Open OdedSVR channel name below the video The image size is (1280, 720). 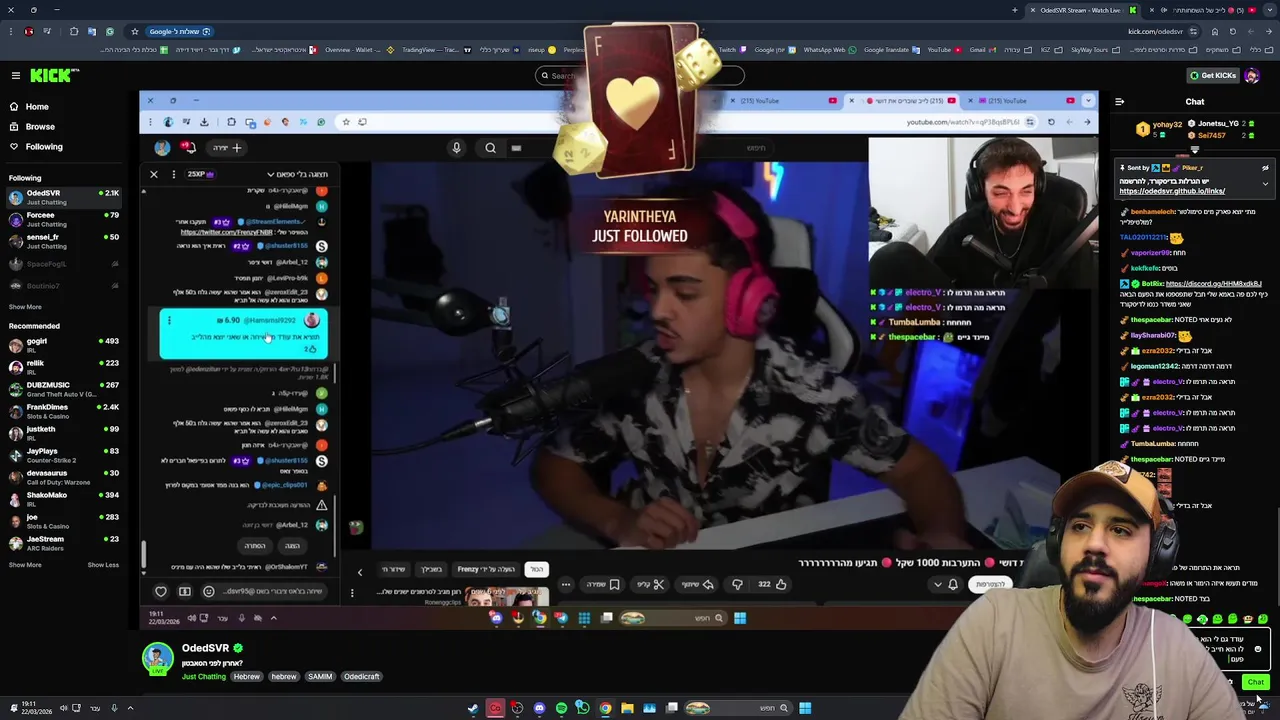(205, 648)
